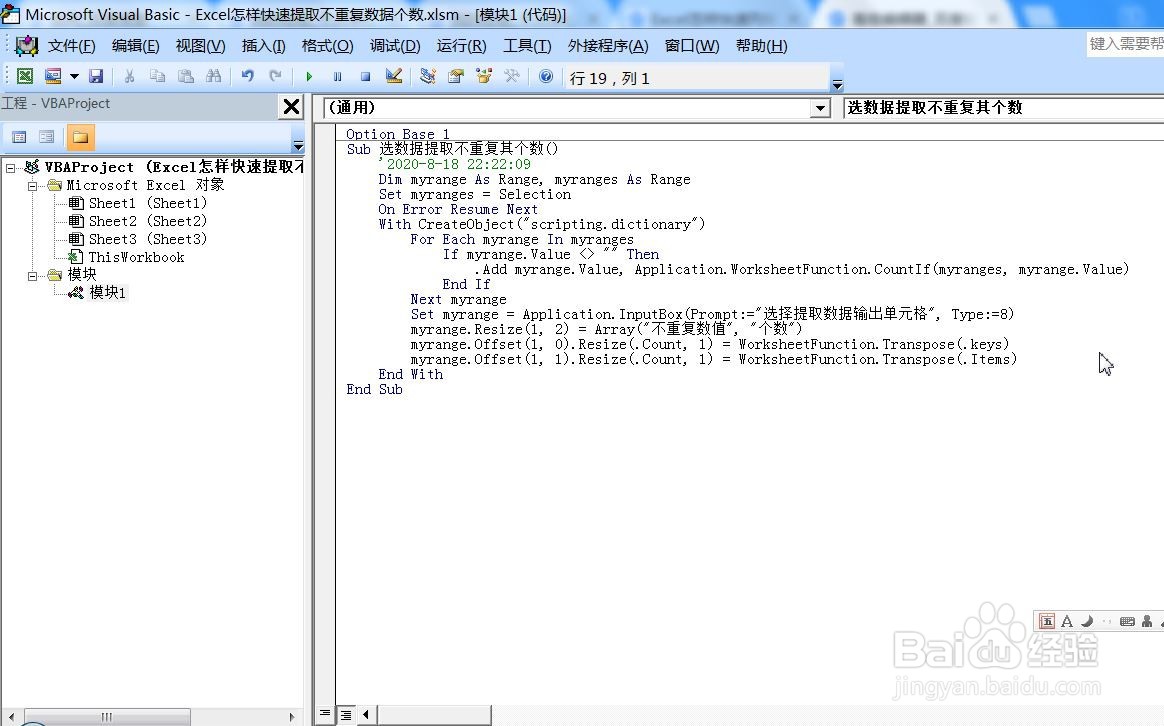Collapse the Microsoft Excel 对象 folder
The width and height of the screenshot is (1164, 726).
33,186
